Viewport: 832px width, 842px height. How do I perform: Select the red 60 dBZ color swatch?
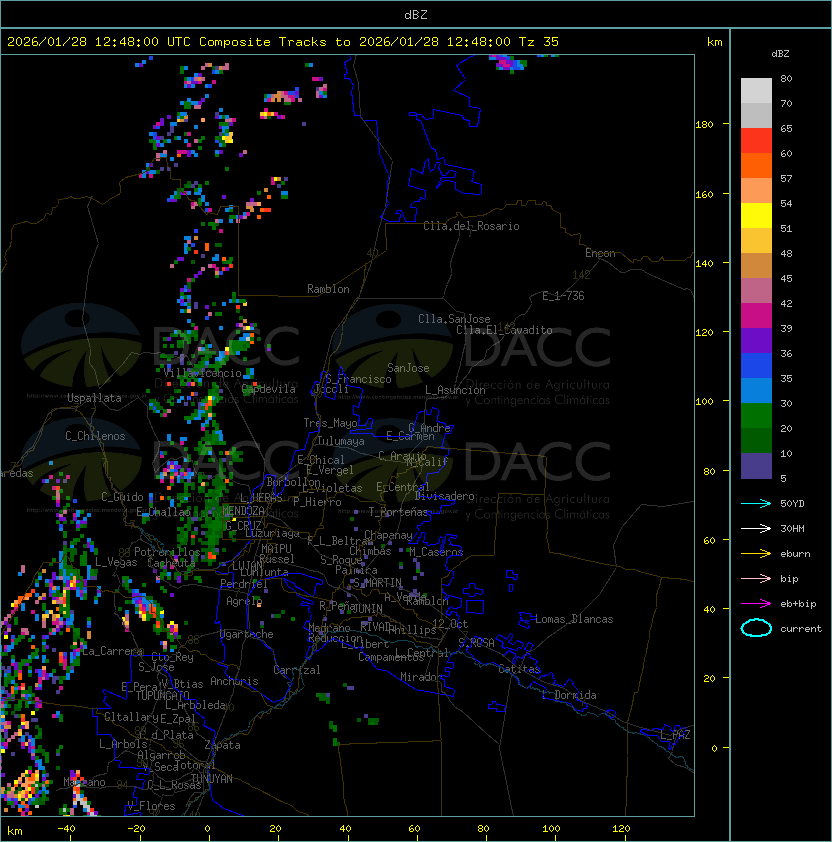click(756, 141)
